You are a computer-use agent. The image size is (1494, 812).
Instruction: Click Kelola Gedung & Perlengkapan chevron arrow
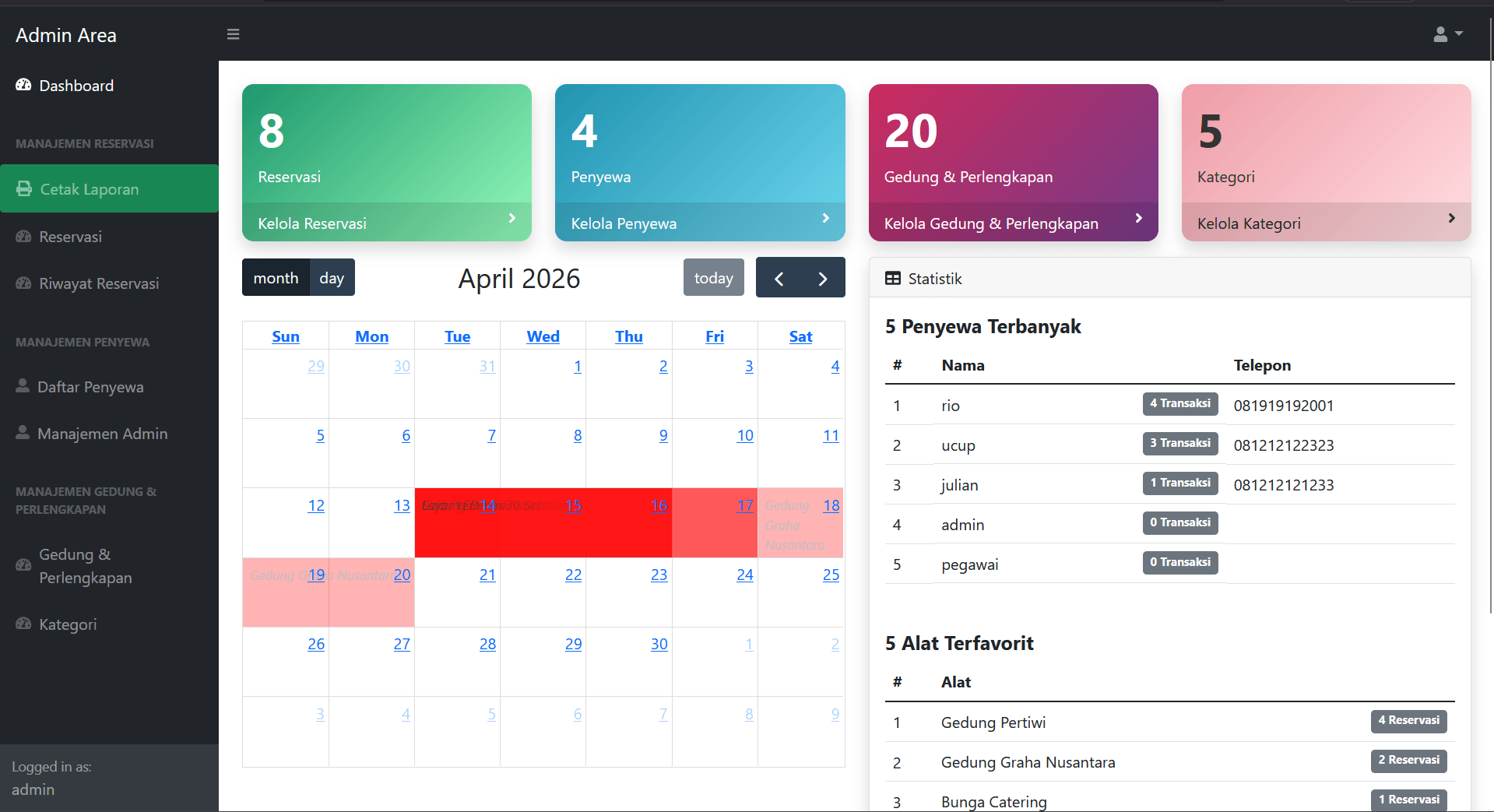tap(1139, 218)
